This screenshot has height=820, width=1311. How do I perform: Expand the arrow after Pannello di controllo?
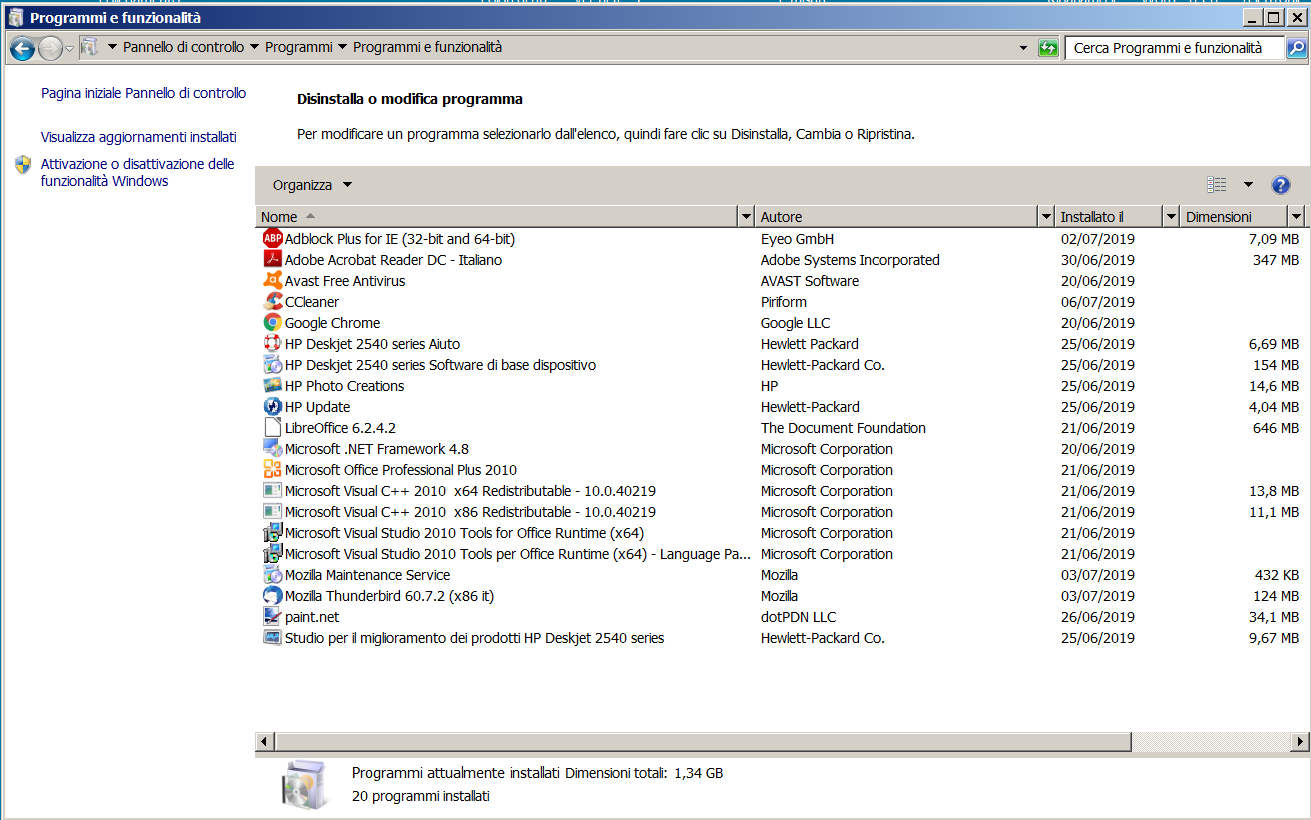pos(254,47)
